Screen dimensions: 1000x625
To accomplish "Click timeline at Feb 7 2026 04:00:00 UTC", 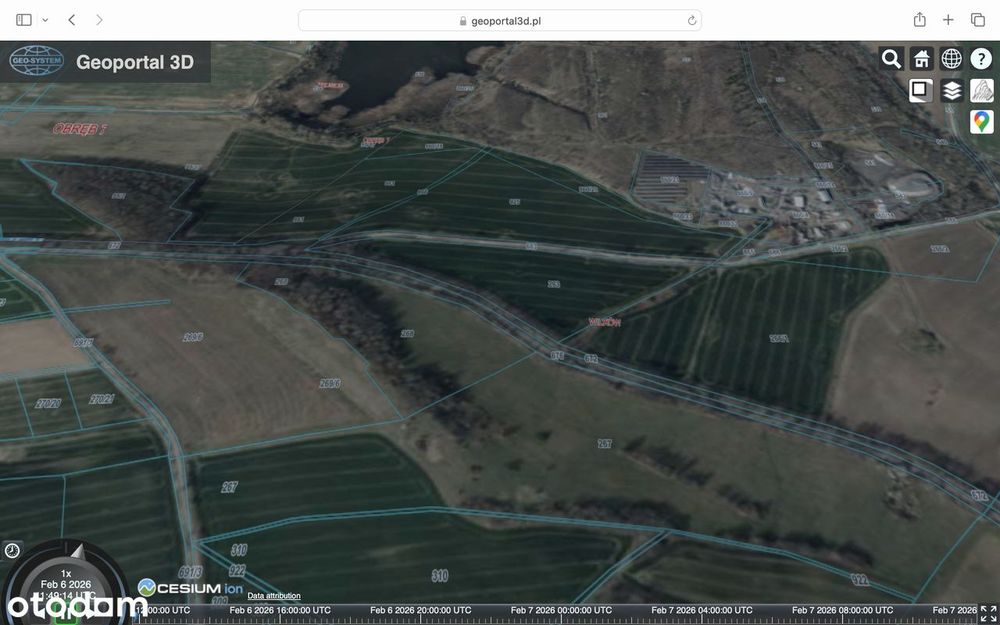I will point(702,610).
